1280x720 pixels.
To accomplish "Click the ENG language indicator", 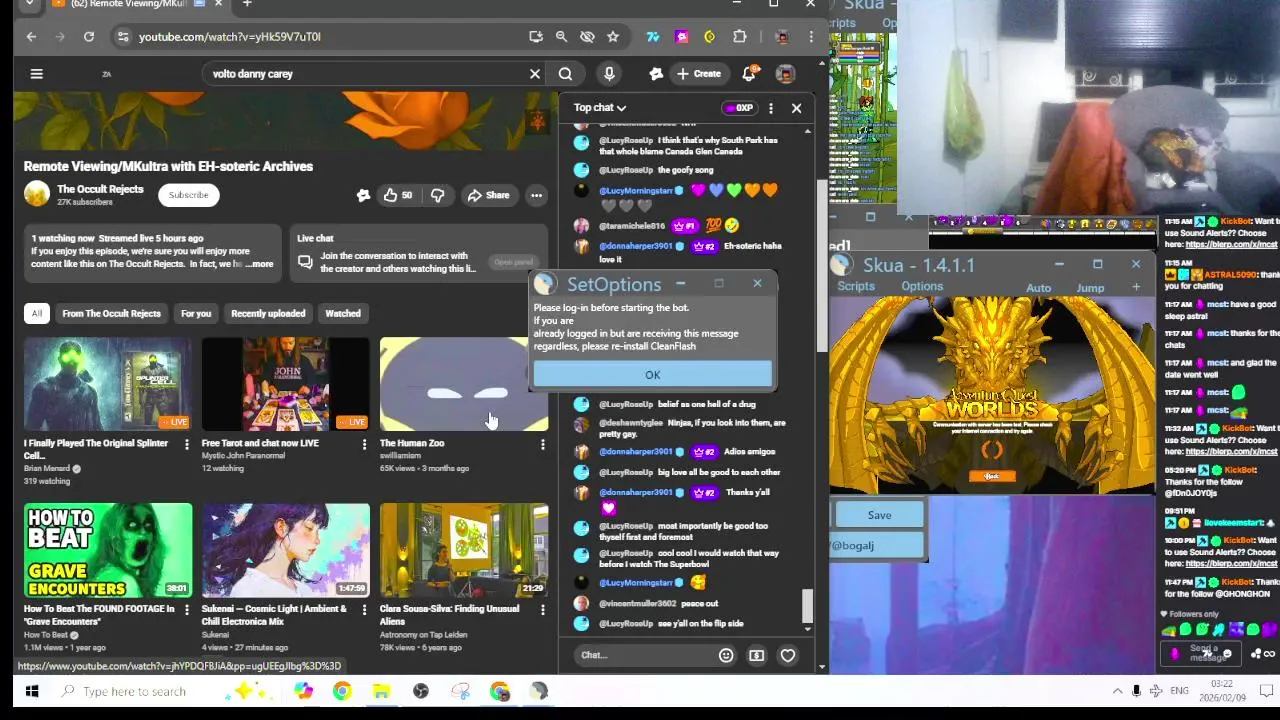I will click(1180, 691).
